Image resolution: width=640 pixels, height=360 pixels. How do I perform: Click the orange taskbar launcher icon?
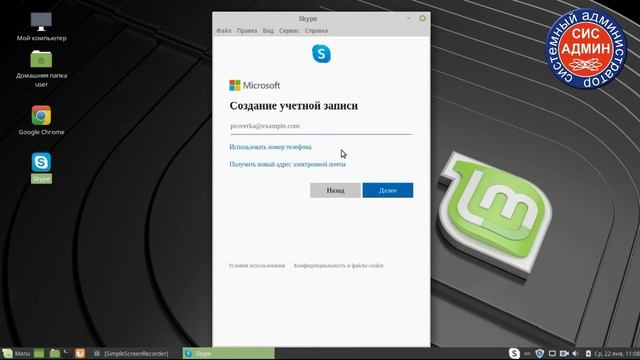(80, 353)
